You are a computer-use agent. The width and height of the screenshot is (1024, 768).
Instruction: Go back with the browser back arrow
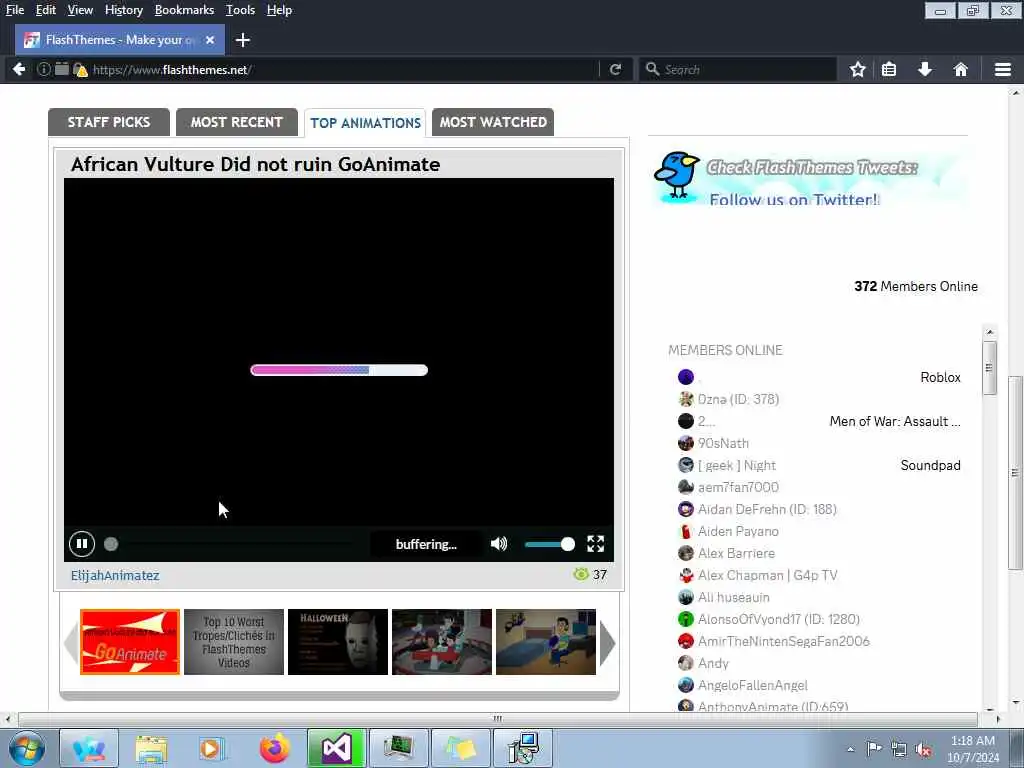click(x=19, y=69)
